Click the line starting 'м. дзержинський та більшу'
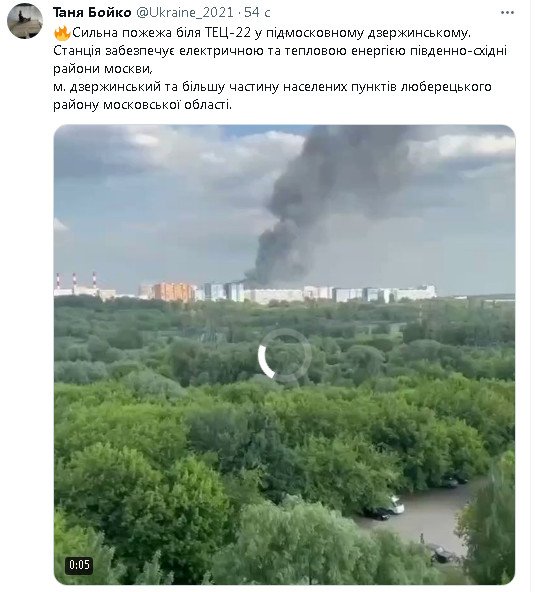Image resolution: width=541 pixels, height=592 pixels. 272,87
